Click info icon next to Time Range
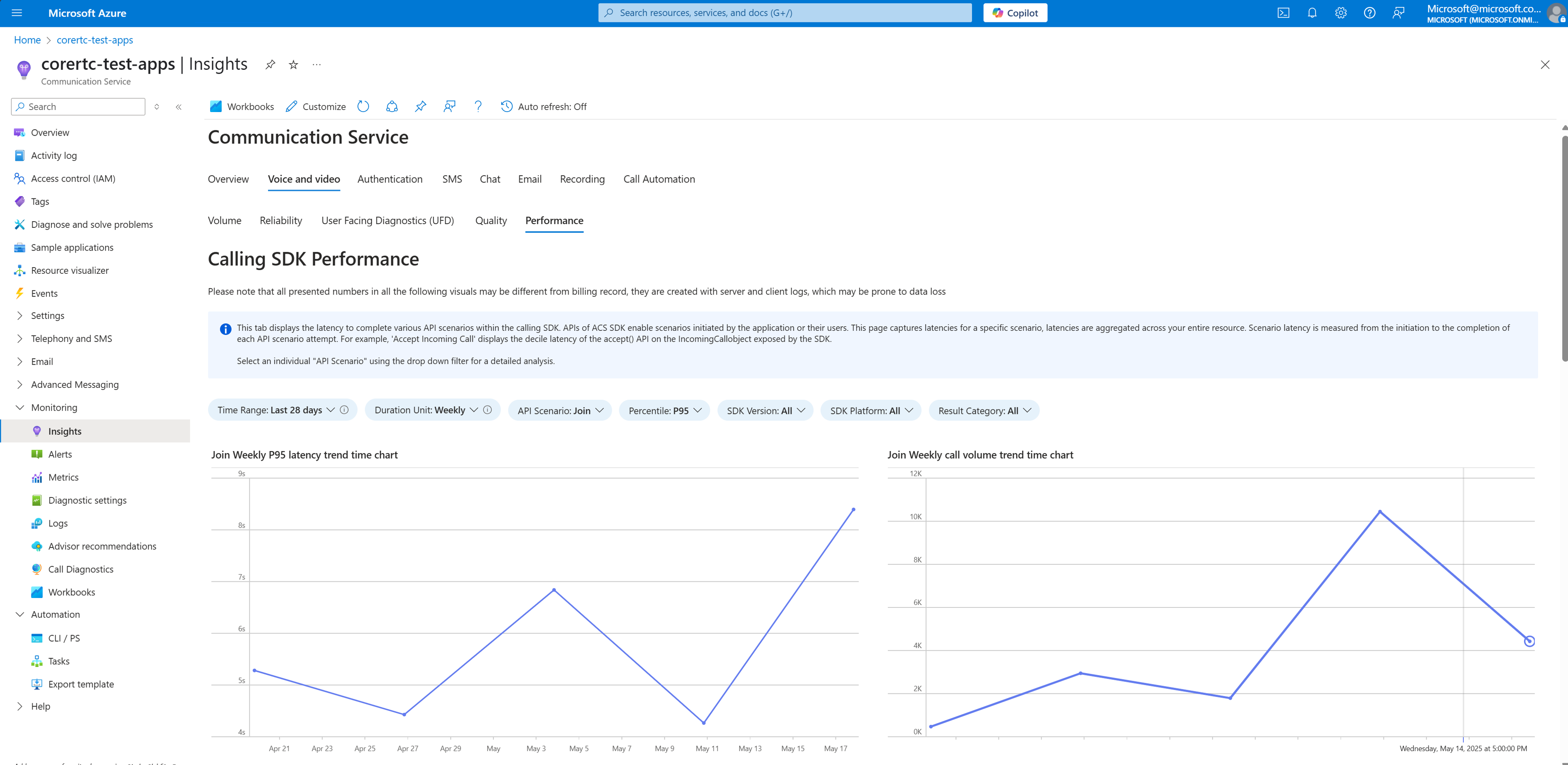Image resolution: width=1568 pixels, height=765 pixels. click(345, 410)
